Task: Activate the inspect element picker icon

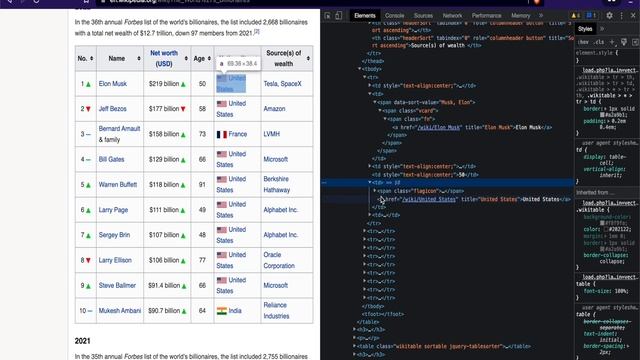Action: [x=327, y=16]
